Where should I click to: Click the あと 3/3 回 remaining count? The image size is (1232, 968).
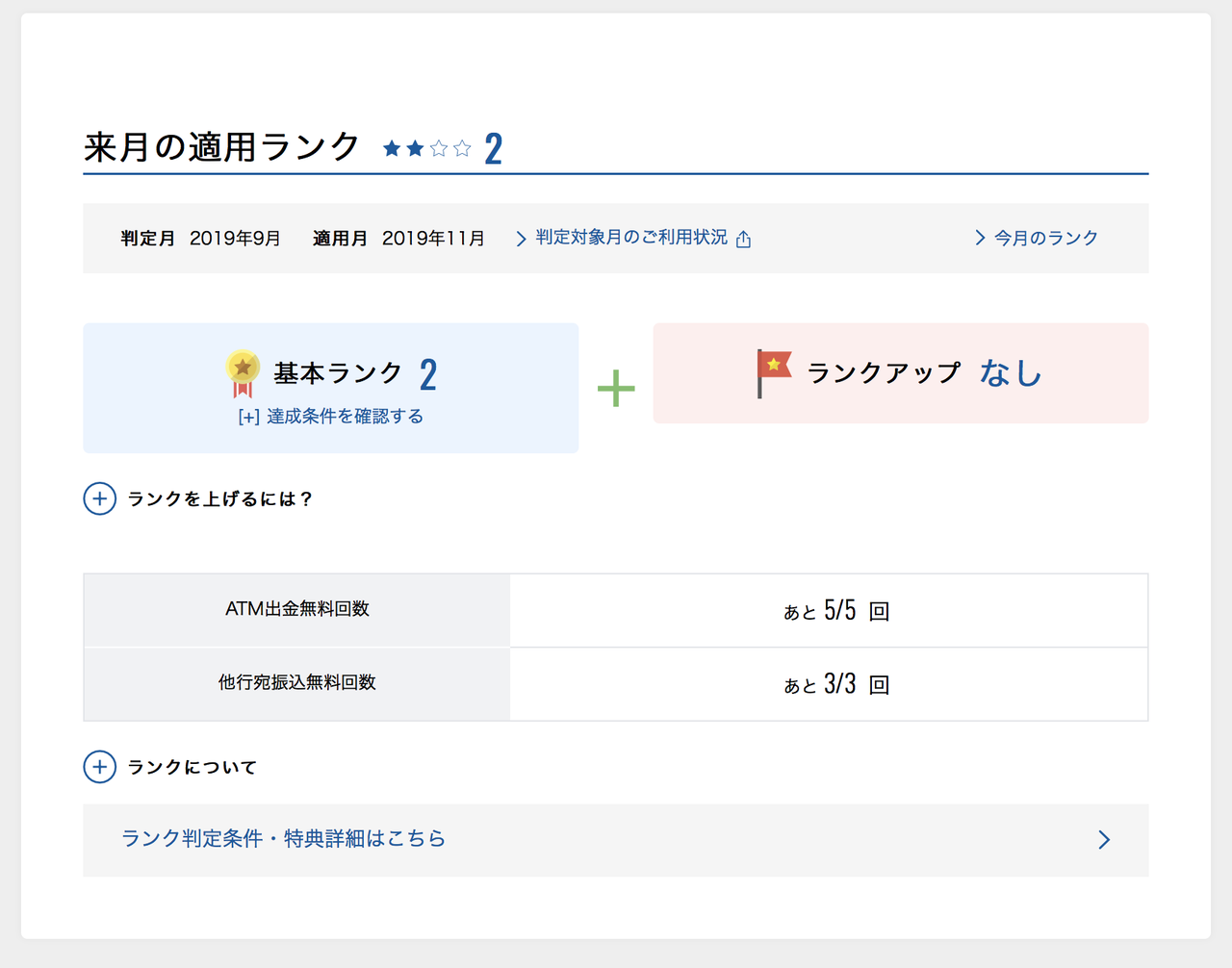coord(835,684)
